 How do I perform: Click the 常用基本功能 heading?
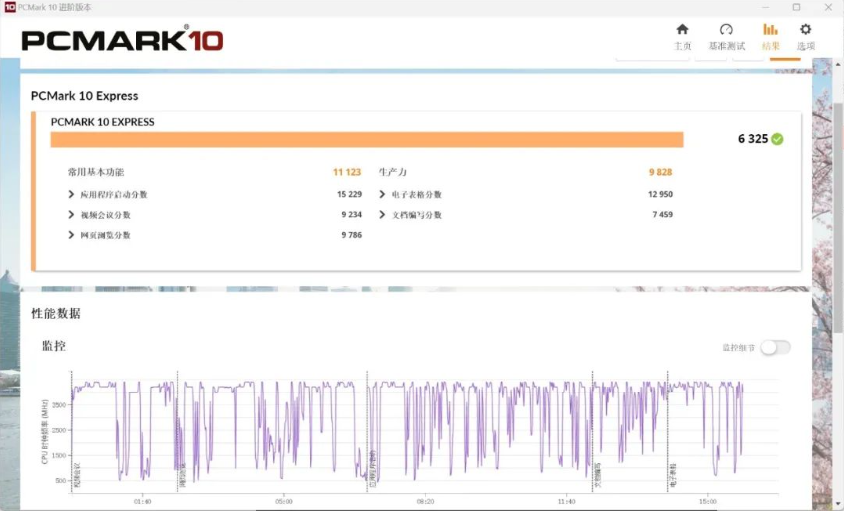[96, 172]
